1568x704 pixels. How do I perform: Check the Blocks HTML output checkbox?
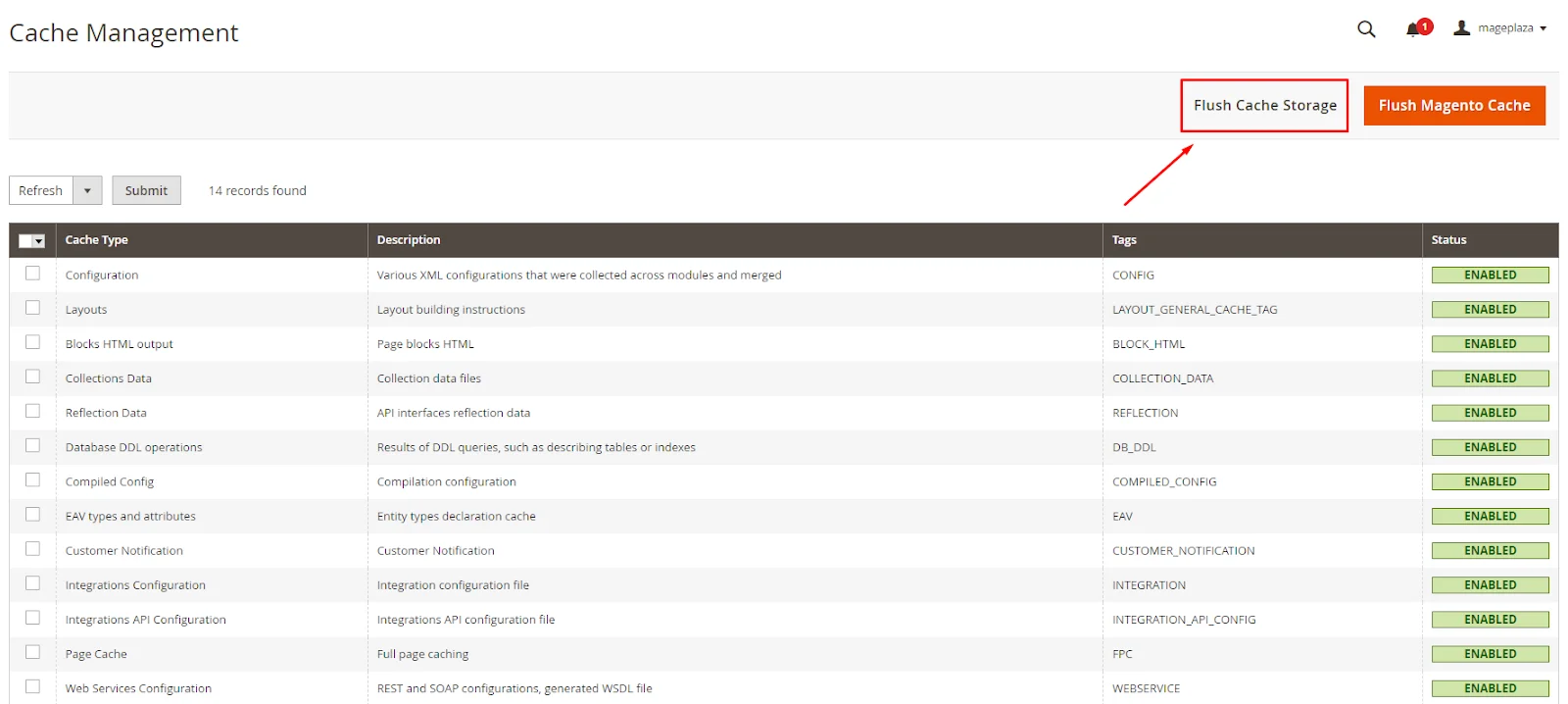pyautogui.click(x=33, y=342)
